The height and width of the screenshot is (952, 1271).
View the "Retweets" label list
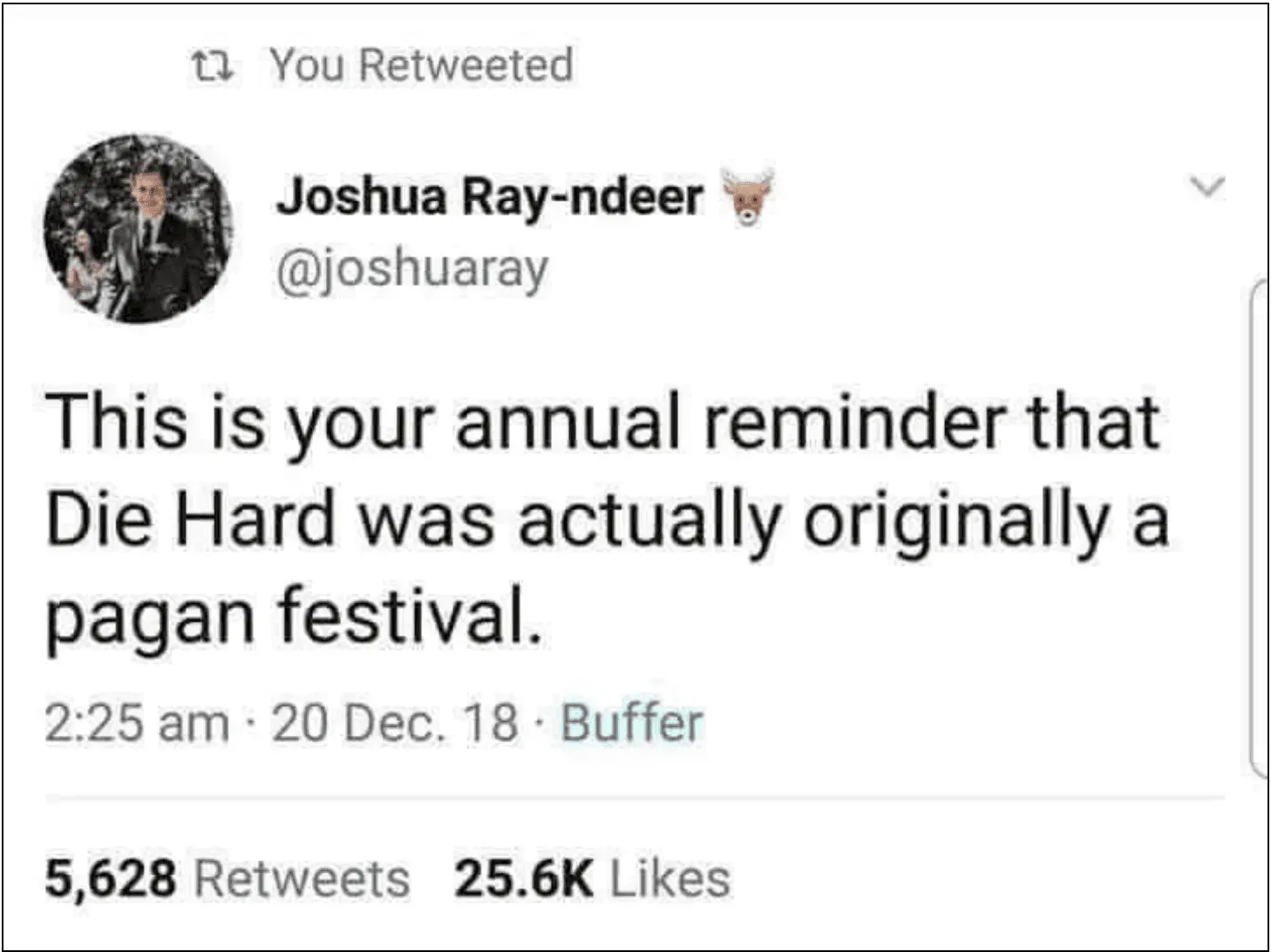coord(302,878)
